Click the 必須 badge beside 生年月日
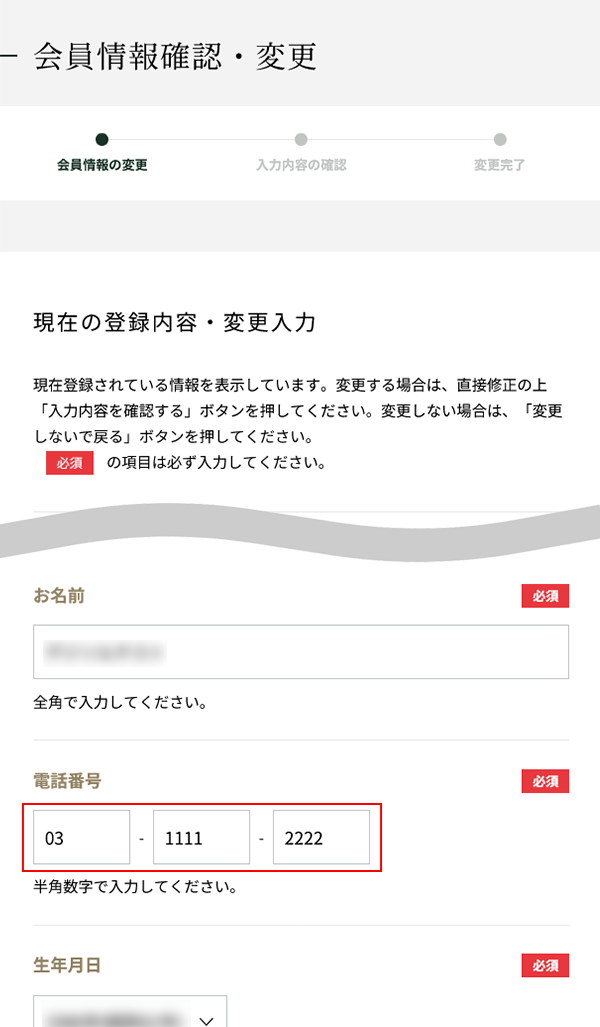Viewport: 600px width, 1027px height. point(545,966)
